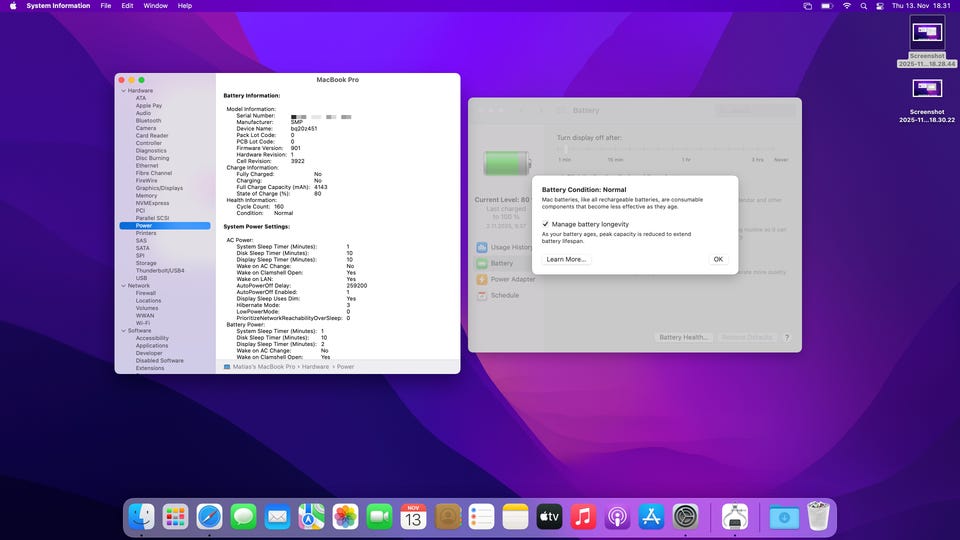Launch Photos app in the Dock
This screenshot has height=540, width=960.
click(345, 516)
